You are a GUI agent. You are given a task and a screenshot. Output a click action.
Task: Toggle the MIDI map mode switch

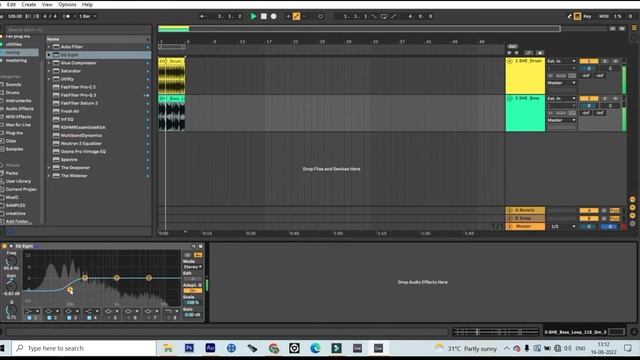[x=604, y=16]
